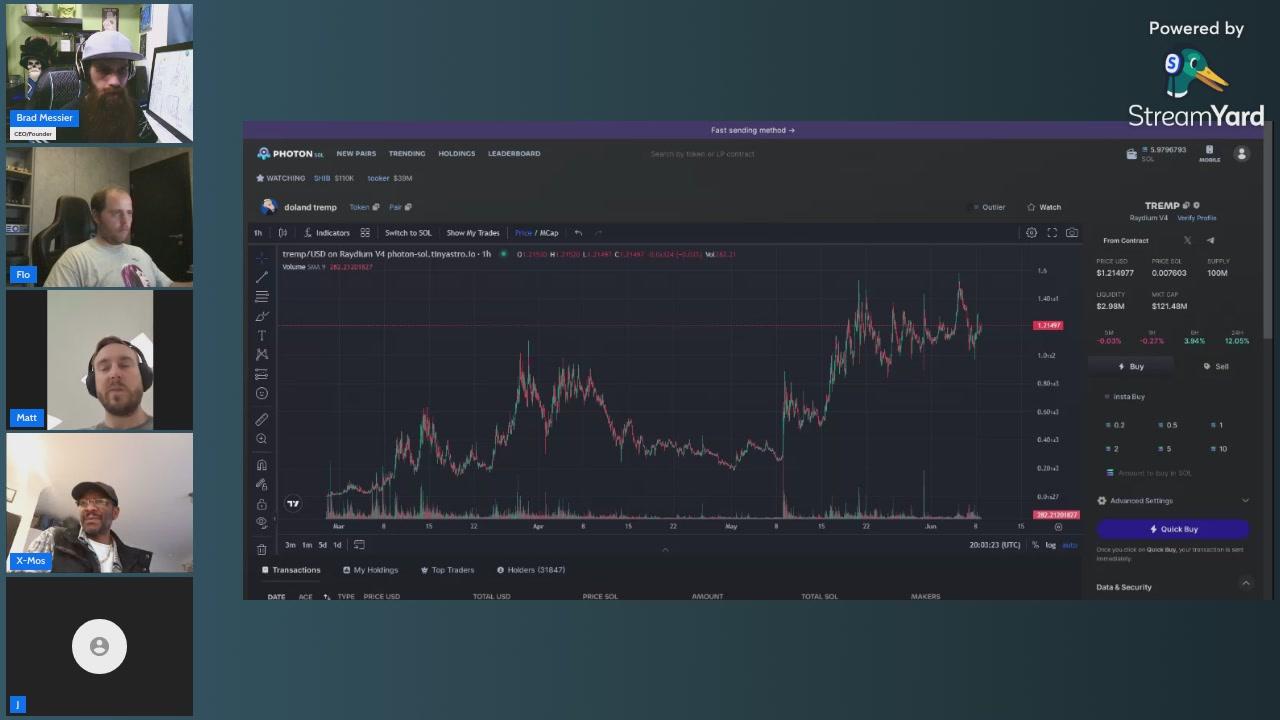Hide all drawings with eye icon
Image resolution: width=1280 pixels, height=720 pixels.
coord(262,522)
